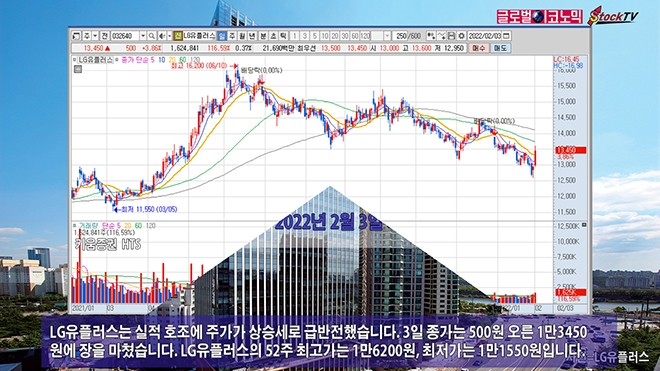Viewport: 660px width, 371px height.
Task: Switch chart to minute 분 period
Action: tap(263, 36)
